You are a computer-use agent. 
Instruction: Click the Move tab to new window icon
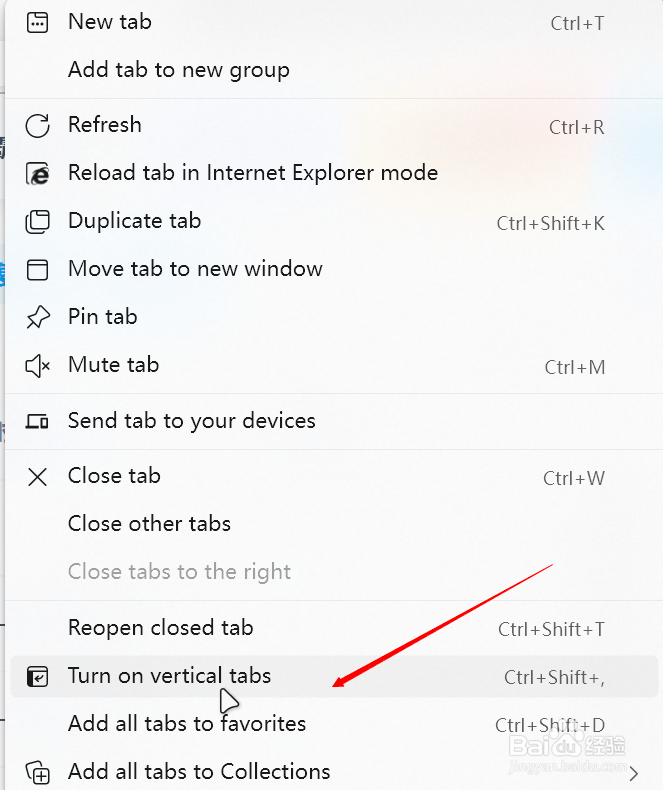(x=37, y=270)
